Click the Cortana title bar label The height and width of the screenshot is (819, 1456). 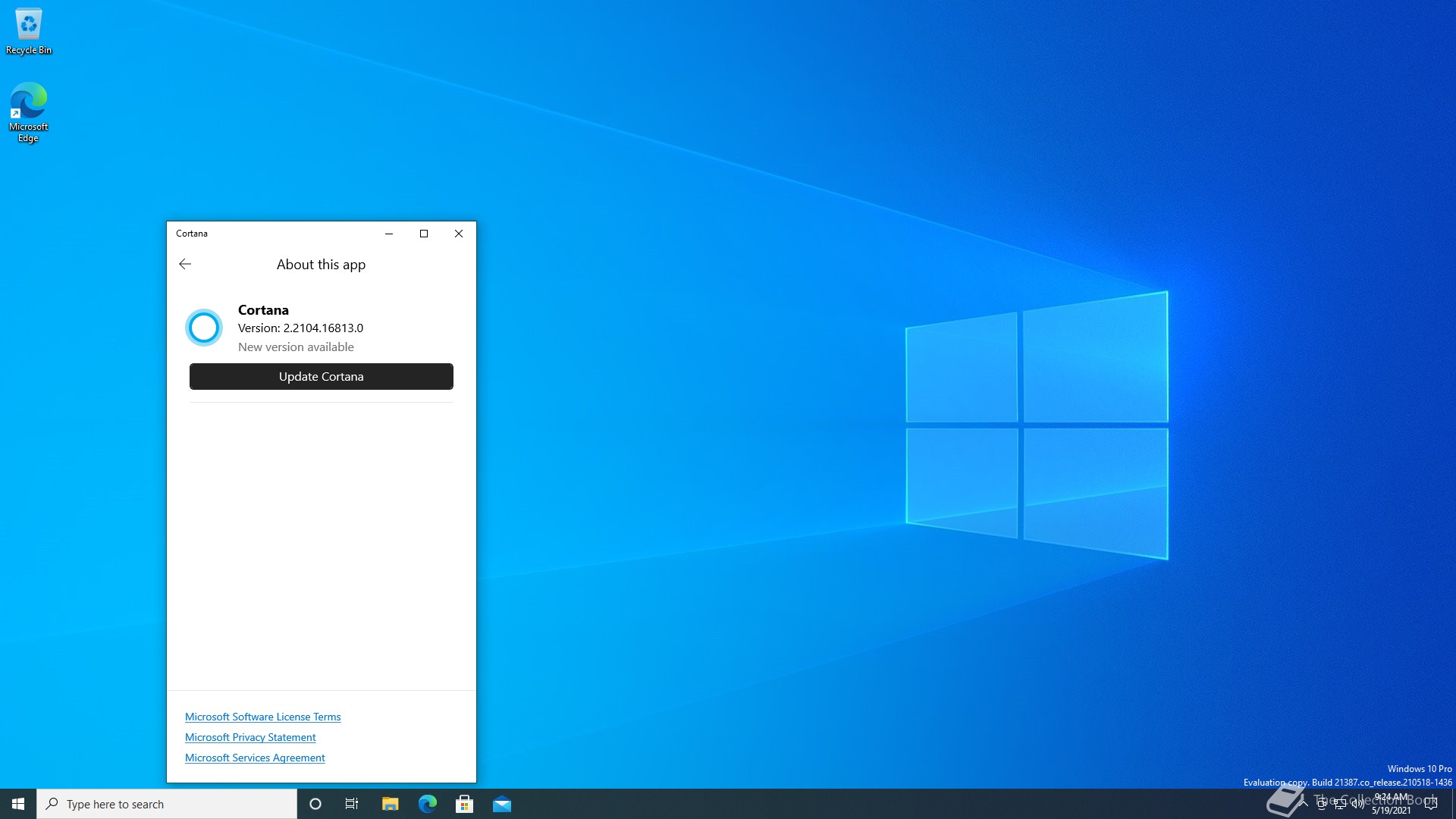click(x=192, y=234)
